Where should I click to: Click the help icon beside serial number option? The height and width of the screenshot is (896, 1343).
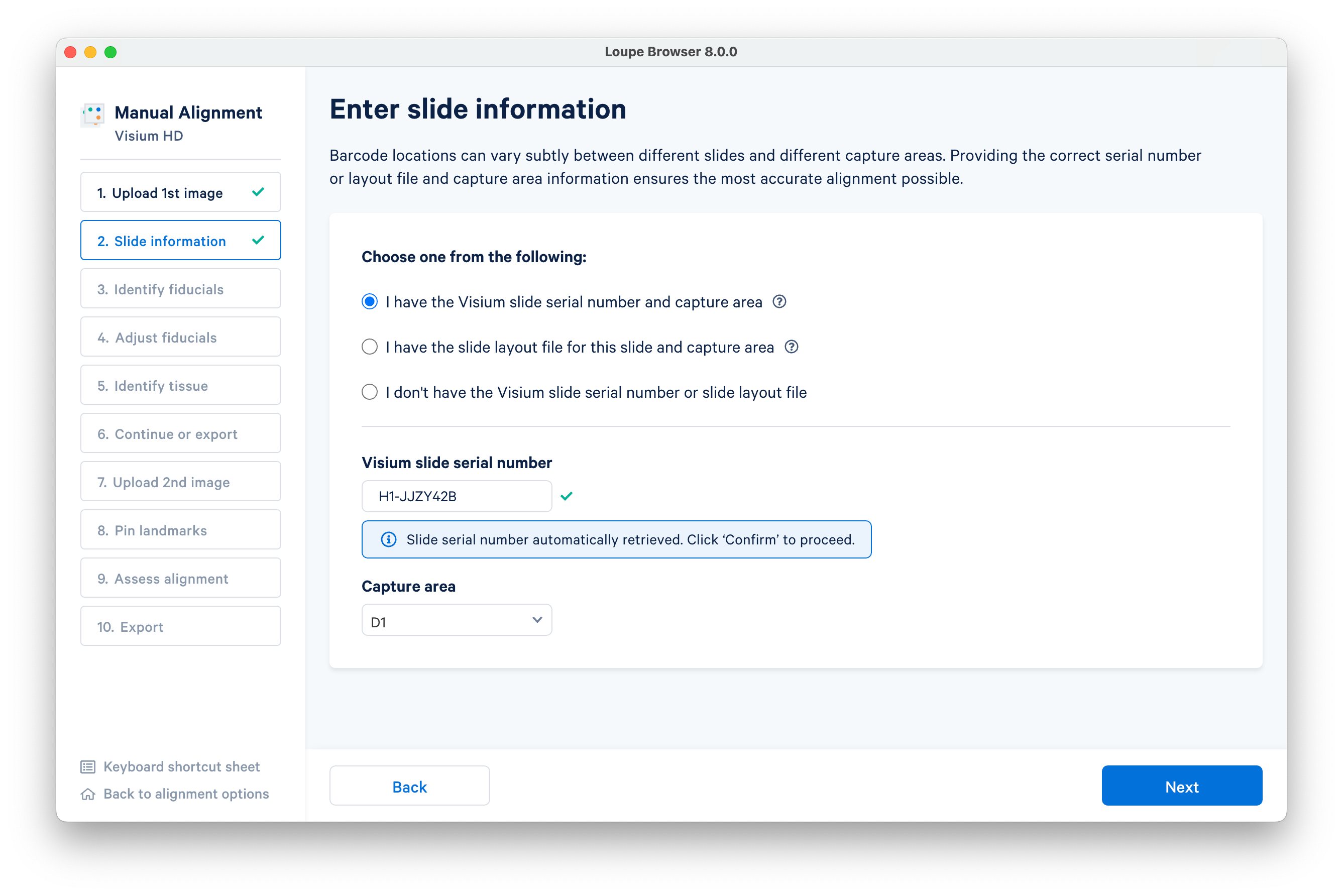(779, 302)
